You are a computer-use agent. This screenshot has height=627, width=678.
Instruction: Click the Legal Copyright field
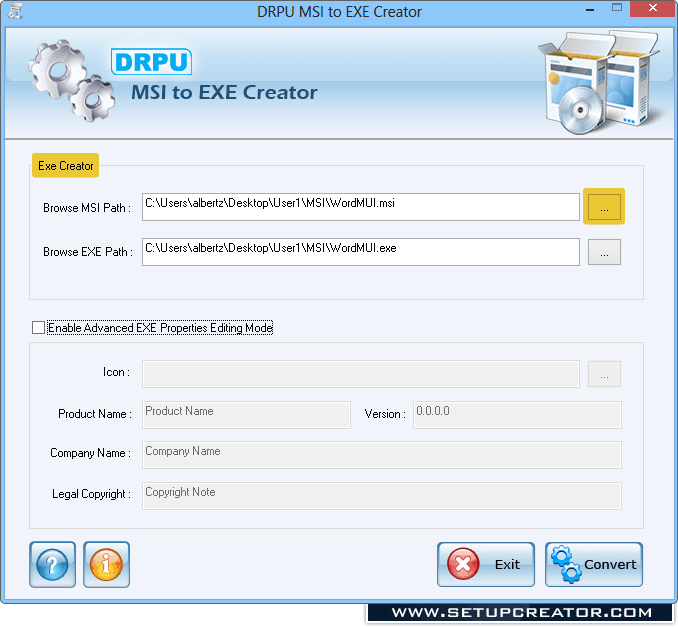coord(382,496)
